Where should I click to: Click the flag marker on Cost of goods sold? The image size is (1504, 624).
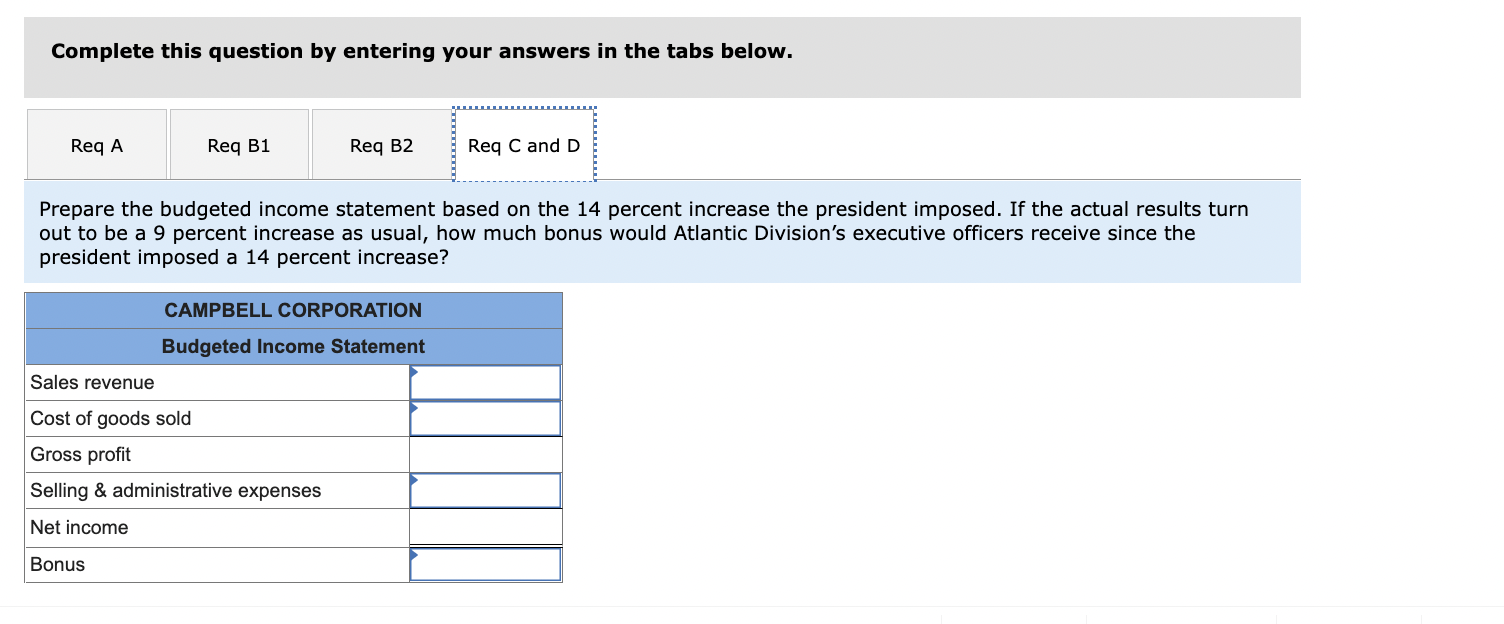(x=412, y=408)
